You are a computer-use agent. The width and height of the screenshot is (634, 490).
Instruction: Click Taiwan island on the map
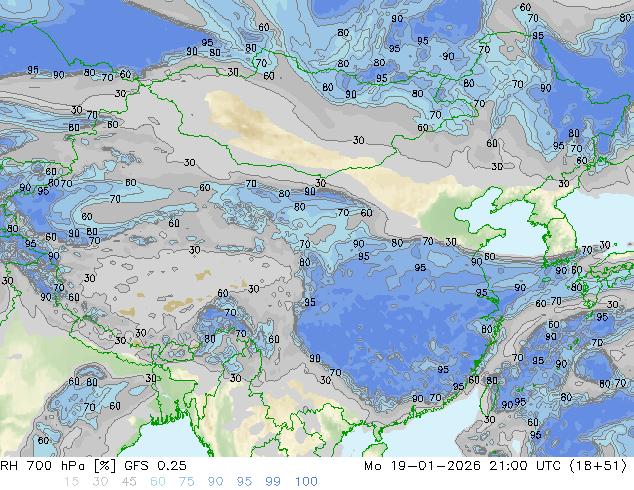pos(487,398)
